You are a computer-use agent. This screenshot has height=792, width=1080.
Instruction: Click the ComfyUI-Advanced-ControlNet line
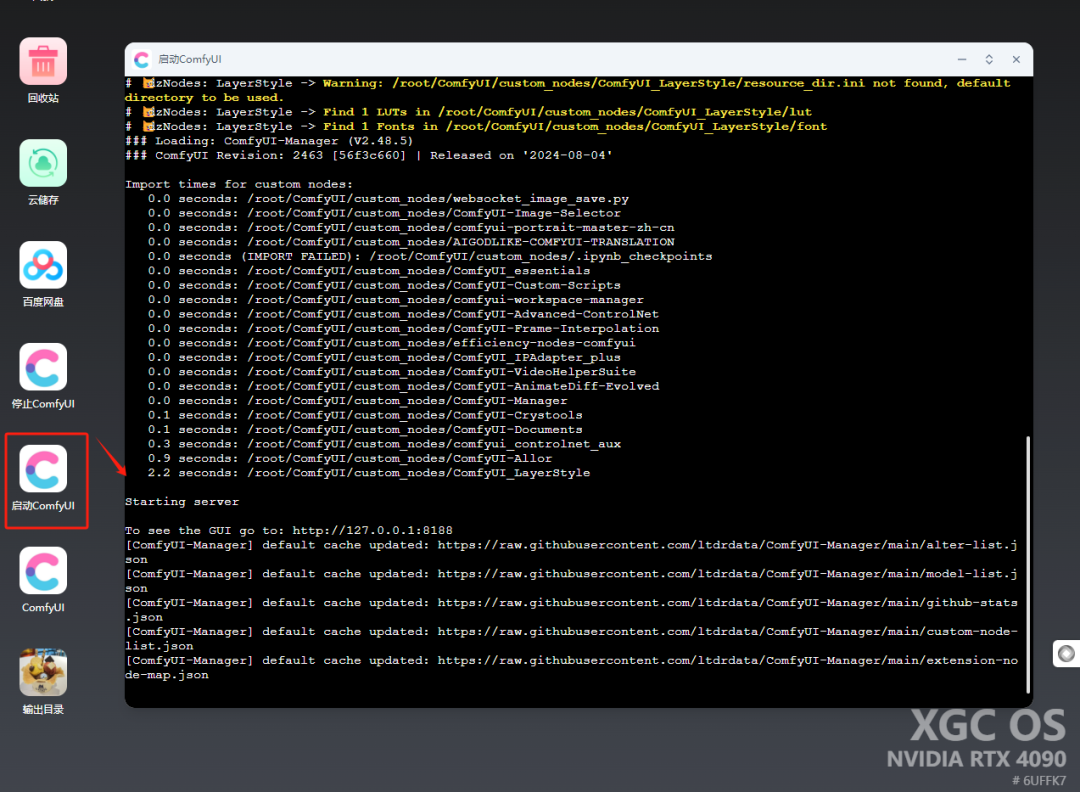coord(403,314)
